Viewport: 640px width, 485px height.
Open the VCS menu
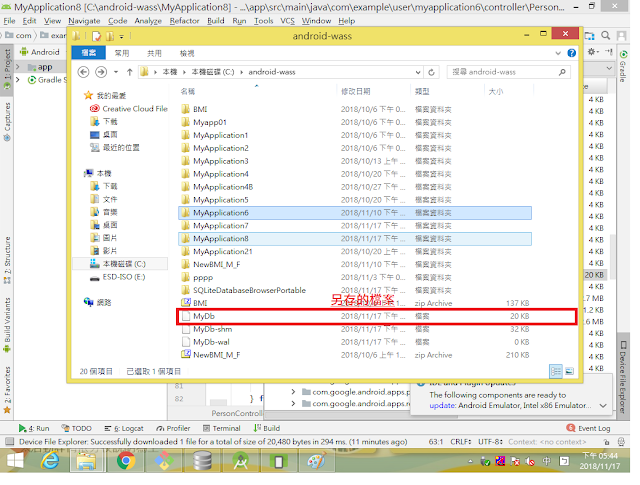pyautogui.click(x=287, y=21)
